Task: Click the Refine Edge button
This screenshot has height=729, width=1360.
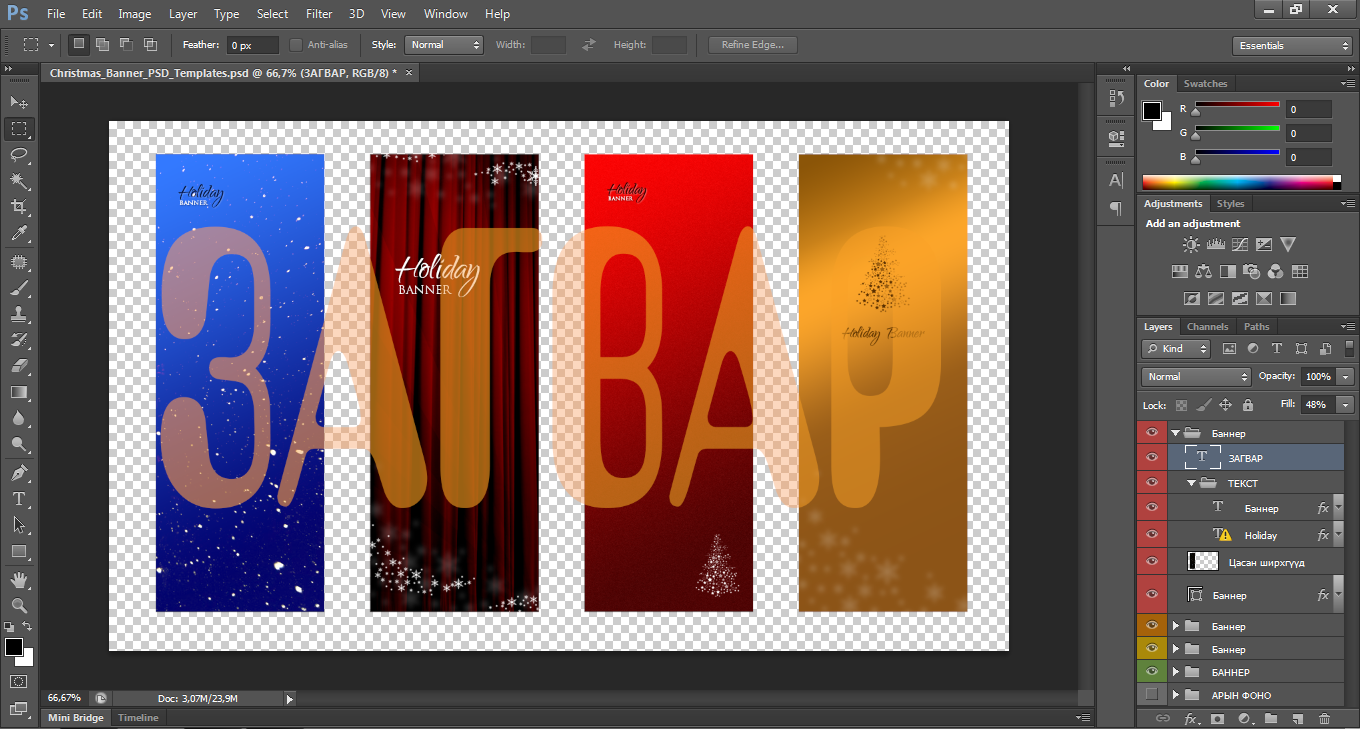Action: click(x=752, y=45)
